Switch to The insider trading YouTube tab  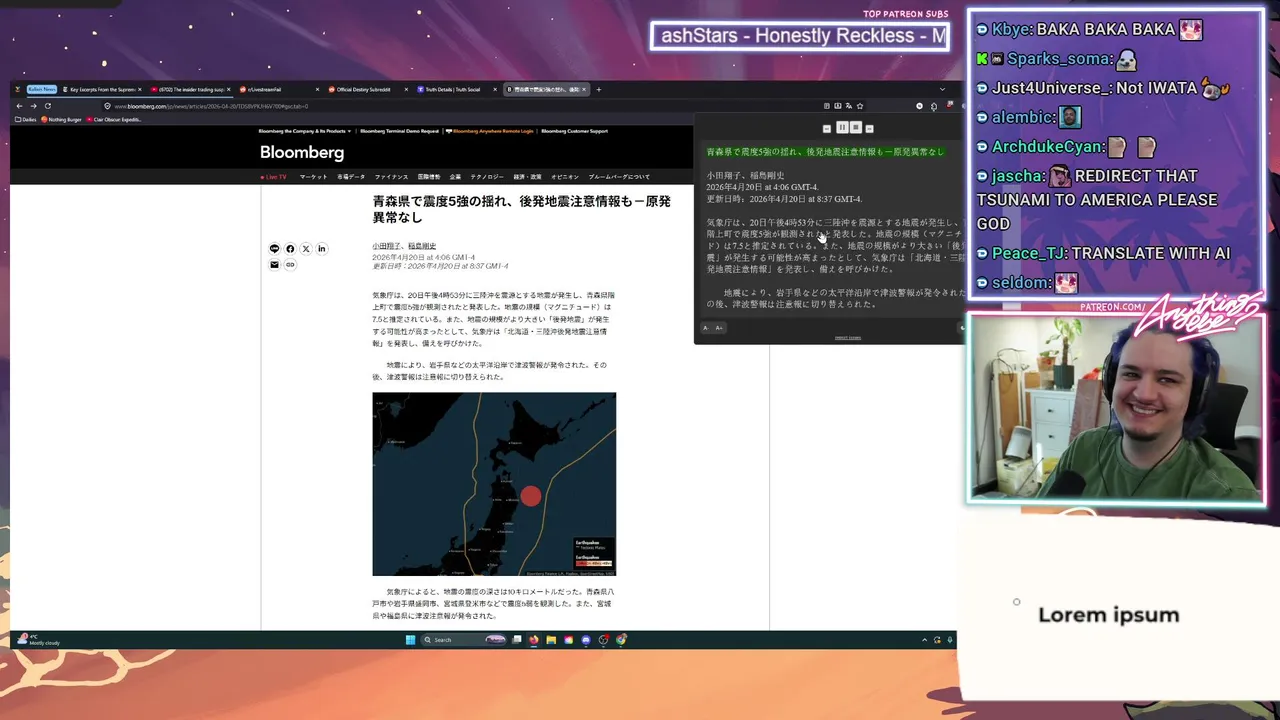click(188, 89)
